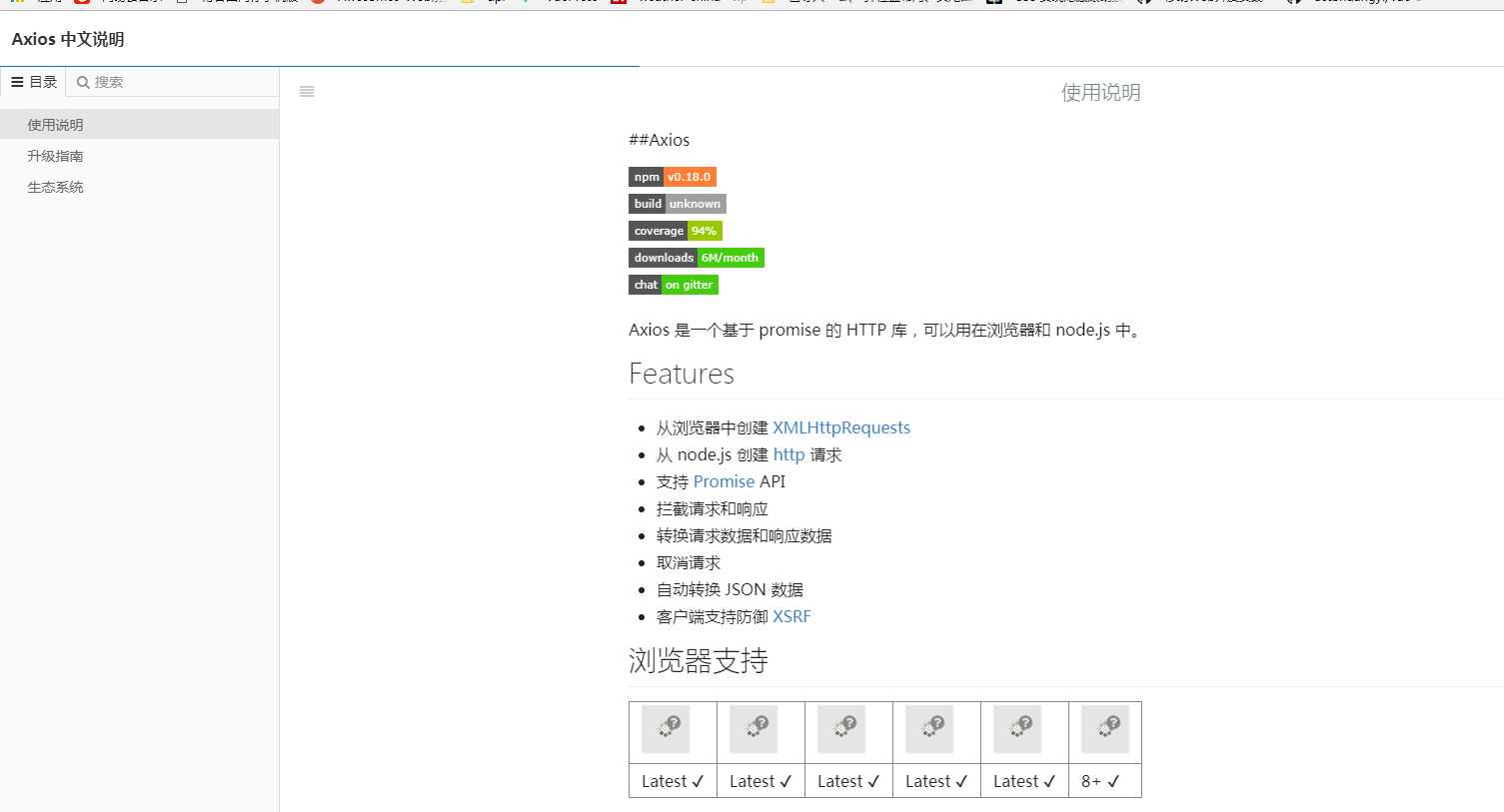This screenshot has width=1504, height=812.
Task: Click the broken browser image above 8+ ✓
Action: pyautogui.click(x=1105, y=729)
